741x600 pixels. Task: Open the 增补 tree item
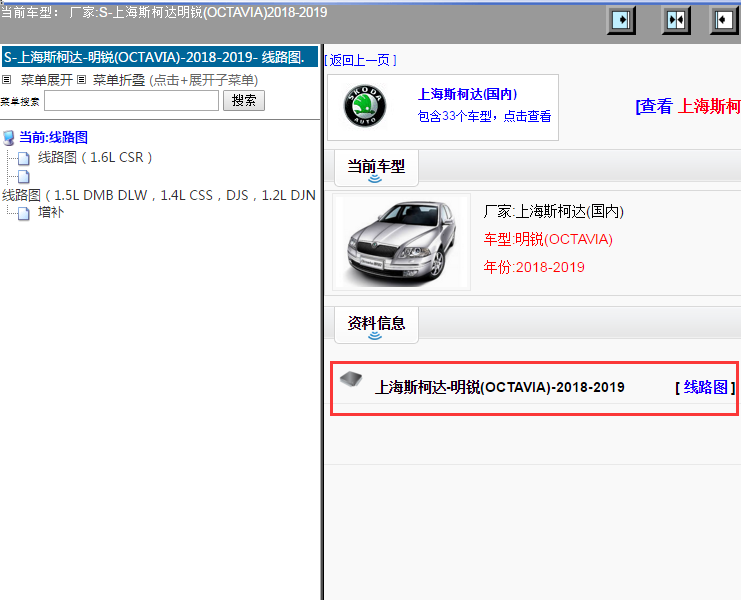51,212
